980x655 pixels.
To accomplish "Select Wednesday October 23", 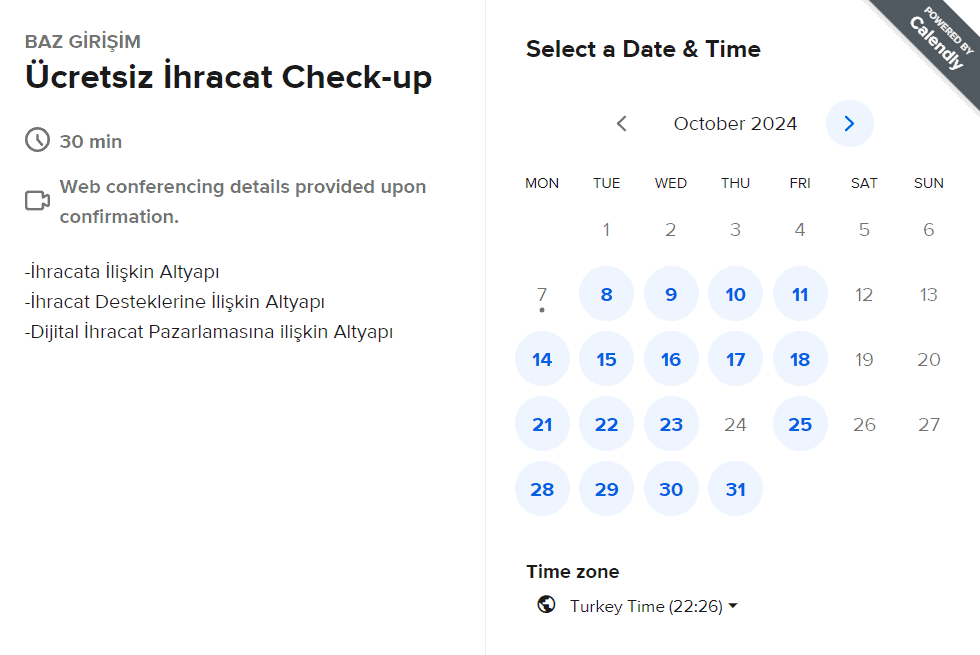I will (671, 424).
